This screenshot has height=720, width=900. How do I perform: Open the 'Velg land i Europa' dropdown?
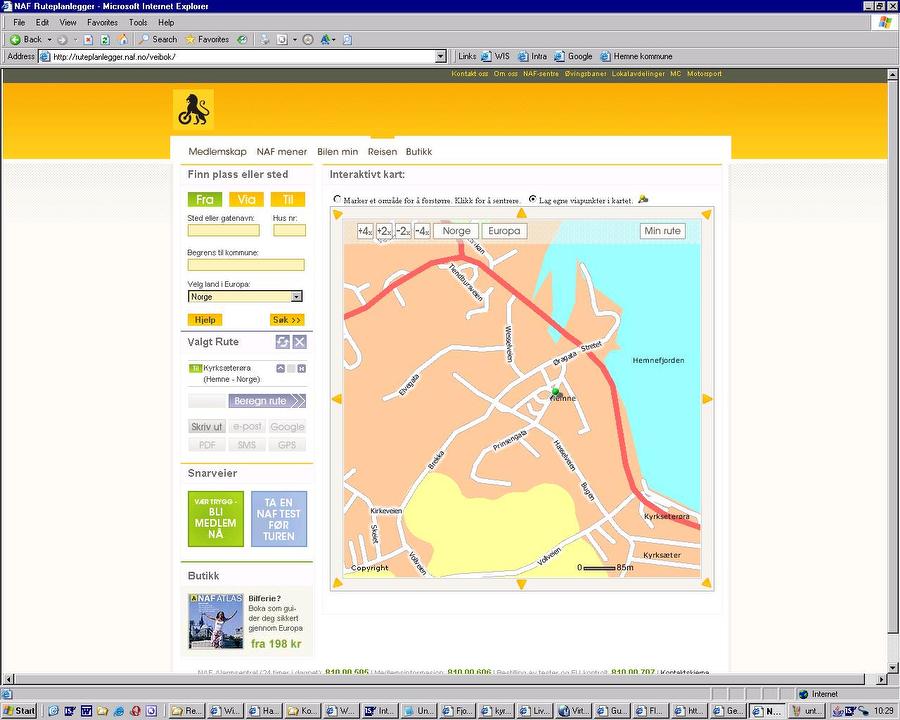[x=296, y=297]
